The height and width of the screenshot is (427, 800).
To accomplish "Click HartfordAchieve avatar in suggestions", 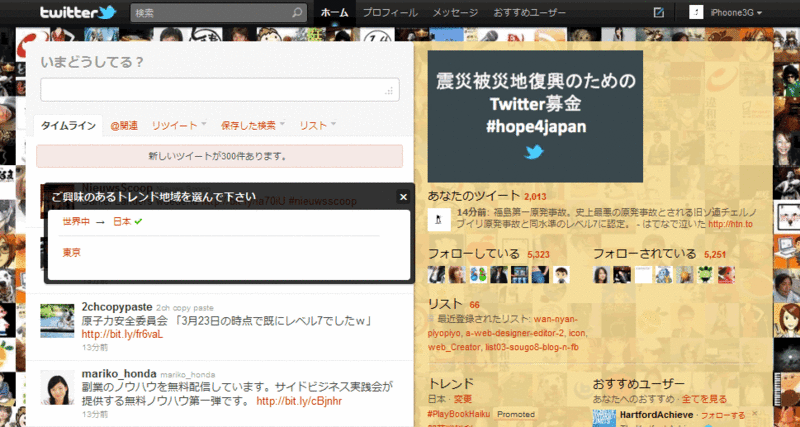I will point(603,418).
